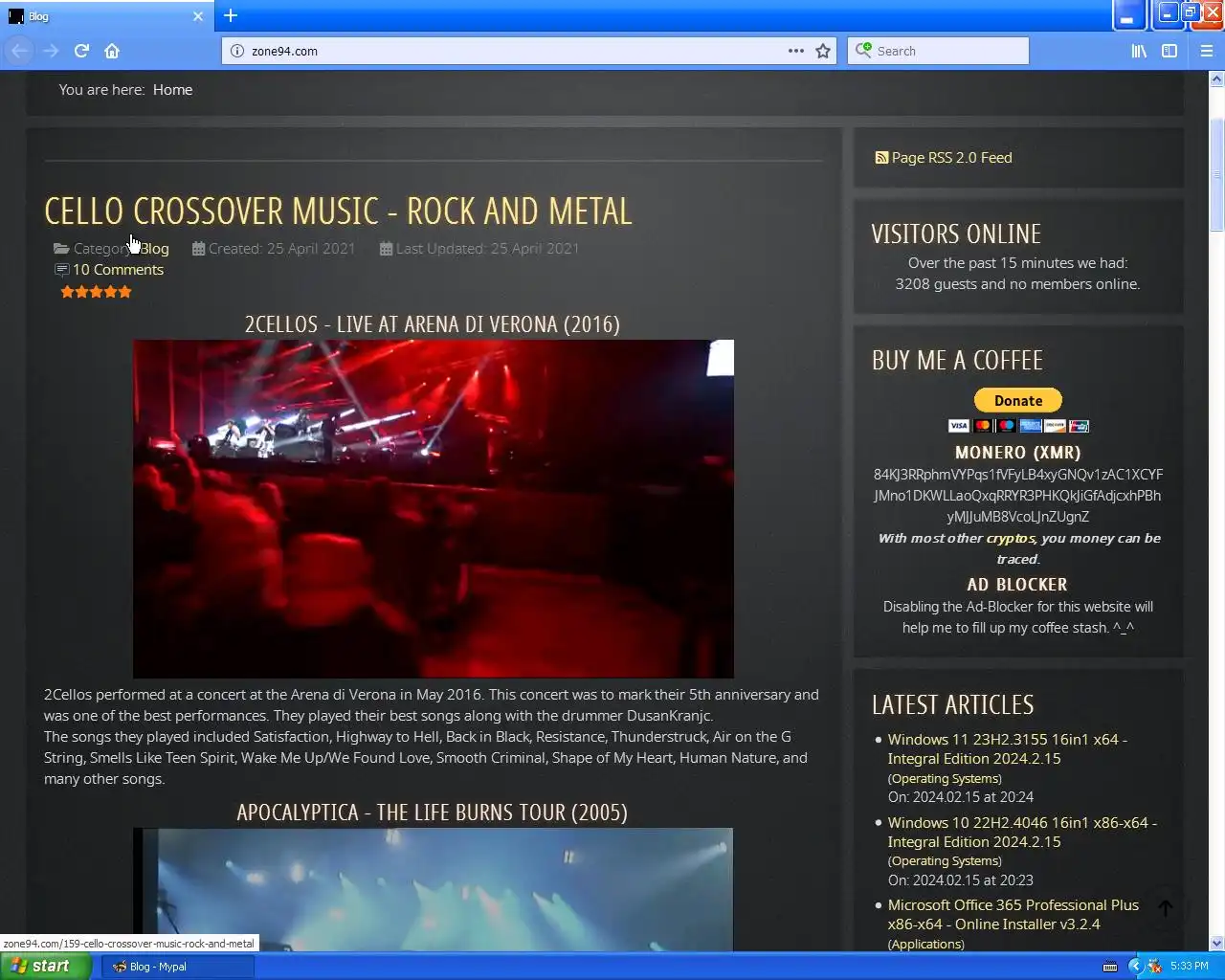Screen dimensions: 1225x980
Task: Open the Windows start button
Action: coord(46,966)
